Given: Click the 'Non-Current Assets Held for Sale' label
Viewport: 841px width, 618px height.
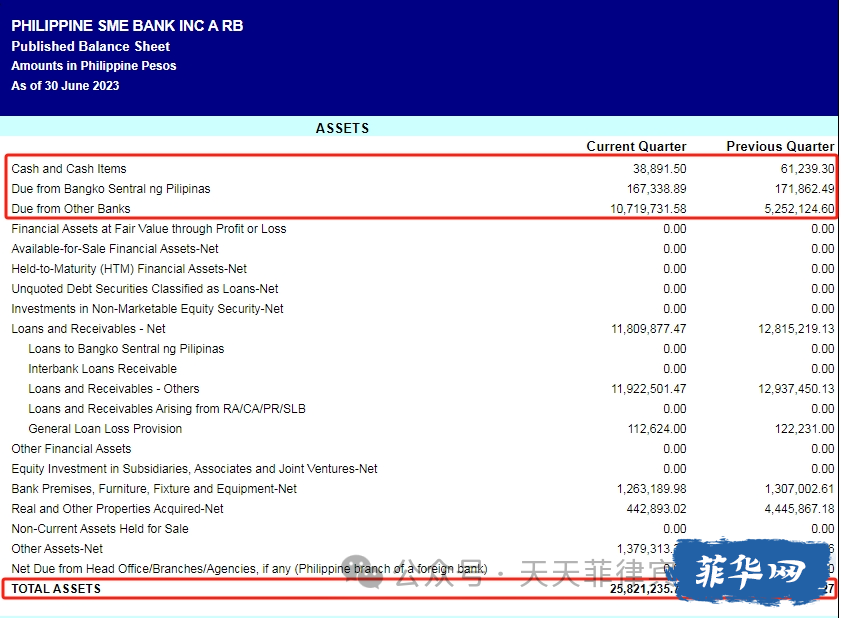Looking at the screenshot, I should tap(100, 529).
